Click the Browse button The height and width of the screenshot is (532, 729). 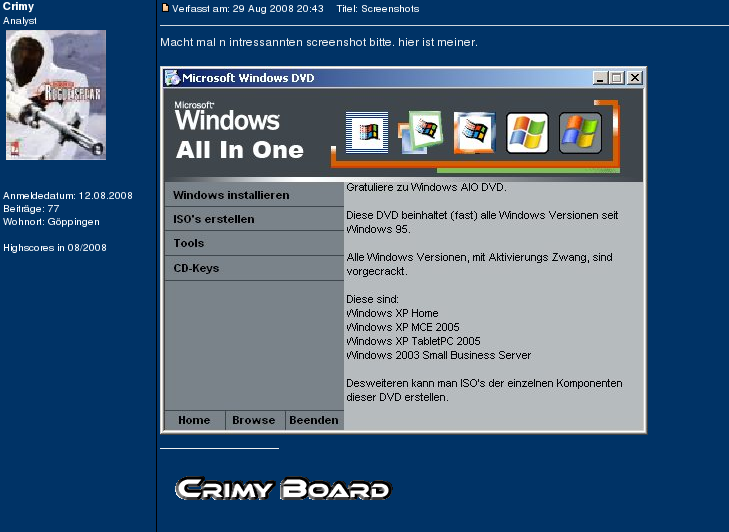pyautogui.click(x=255, y=420)
